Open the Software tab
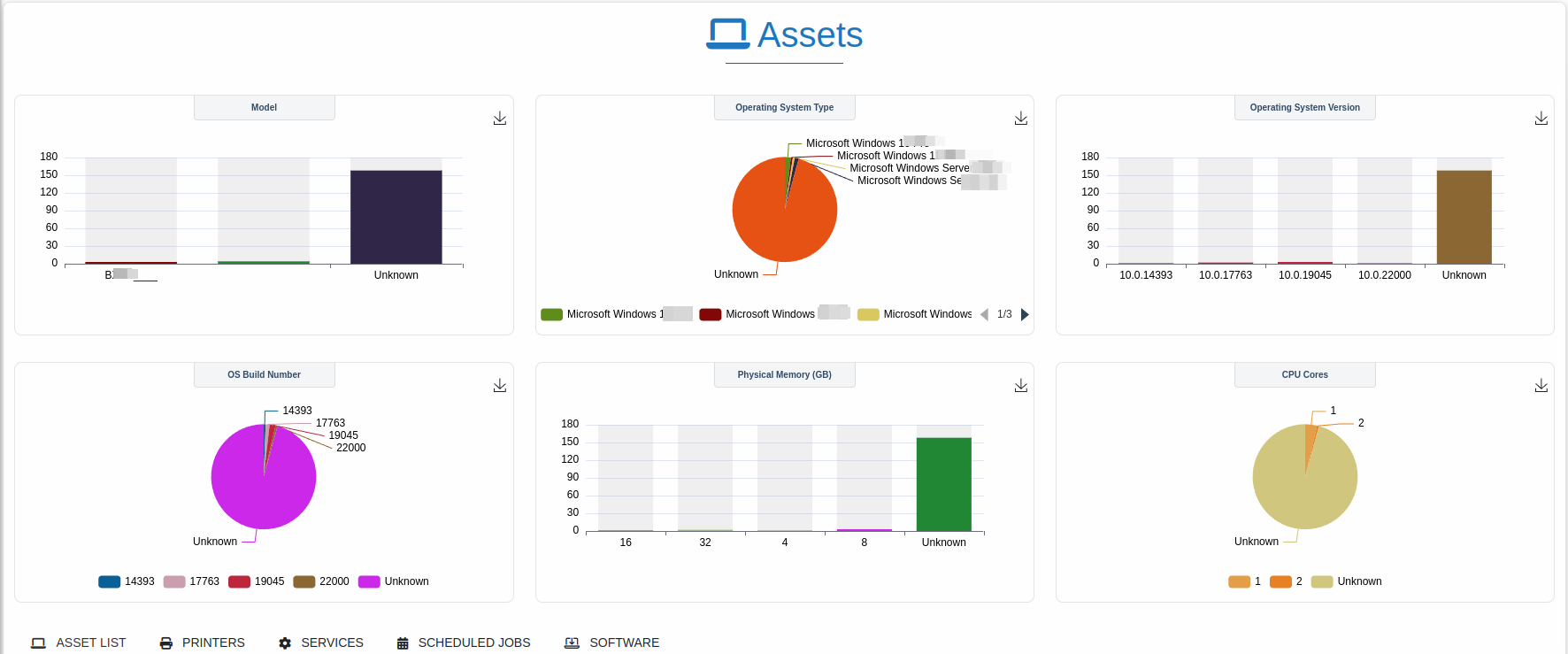The height and width of the screenshot is (654, 1568). [612, 642]
